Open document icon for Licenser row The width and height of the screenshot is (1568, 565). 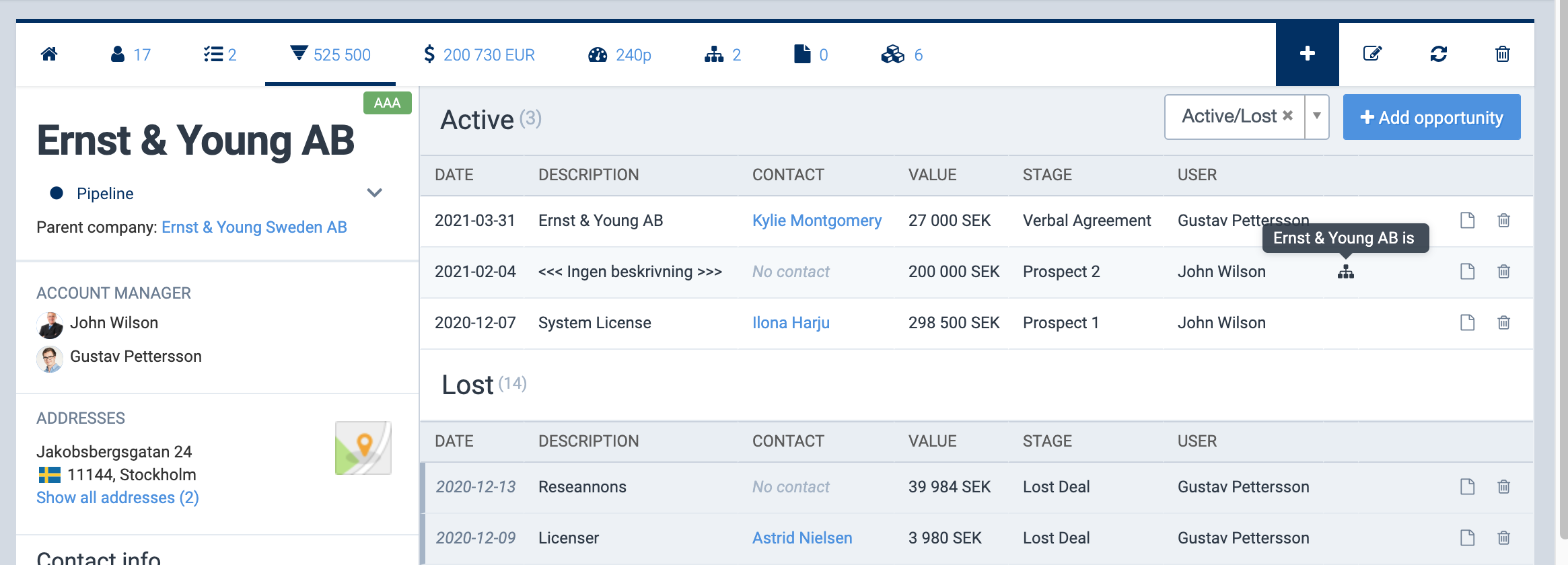click(x=1468, y=538)
